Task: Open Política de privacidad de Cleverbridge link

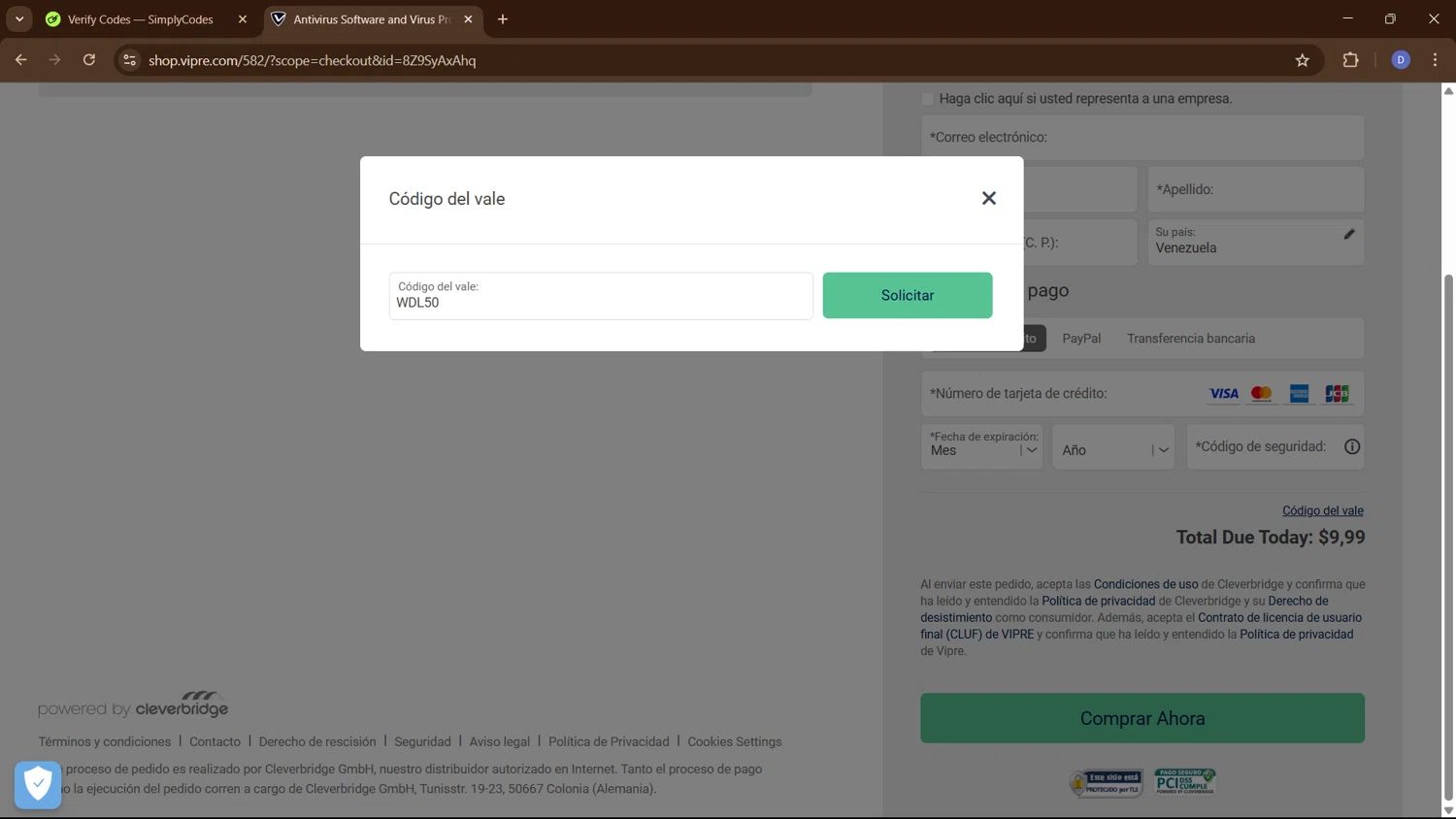Action: 1099,601
